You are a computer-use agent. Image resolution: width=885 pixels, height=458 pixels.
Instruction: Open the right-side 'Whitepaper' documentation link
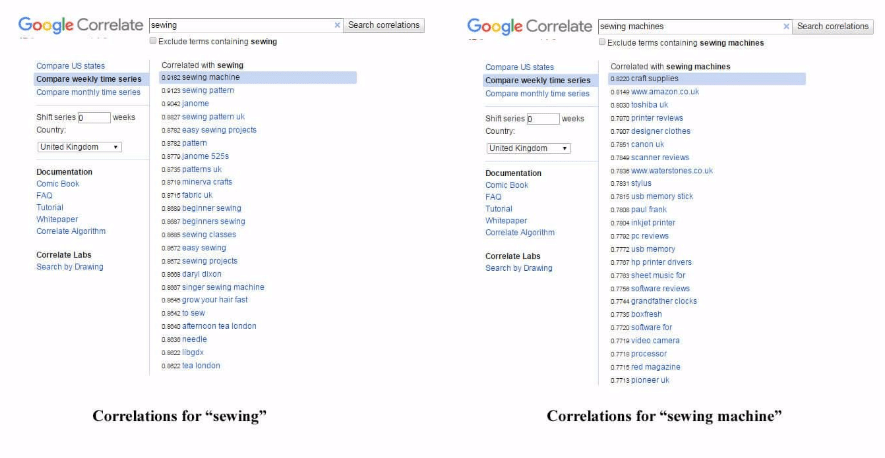(506, 220)
